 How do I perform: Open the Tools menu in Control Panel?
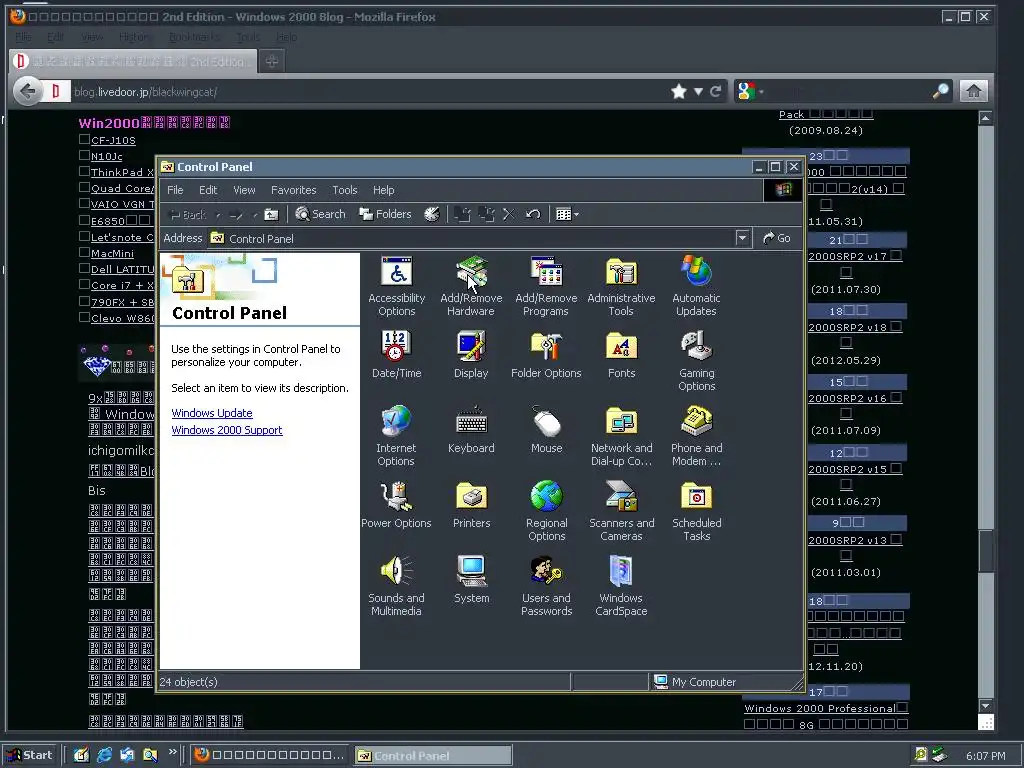point(344,190)
